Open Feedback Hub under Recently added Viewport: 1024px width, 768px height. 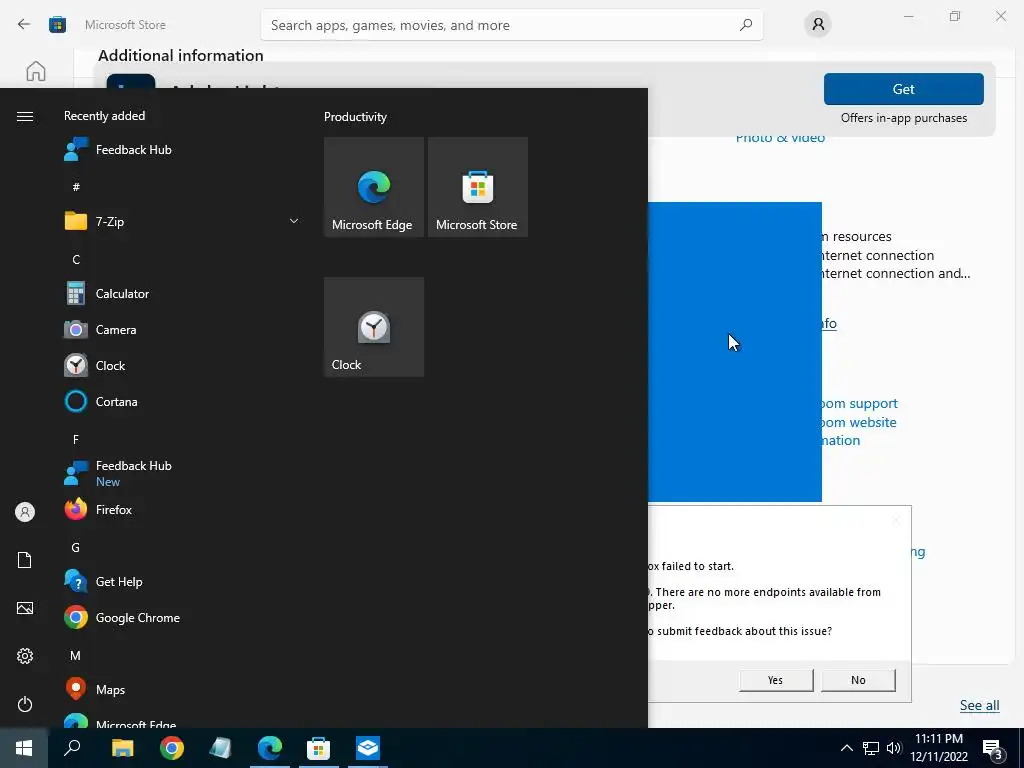(x=182, y=150)
